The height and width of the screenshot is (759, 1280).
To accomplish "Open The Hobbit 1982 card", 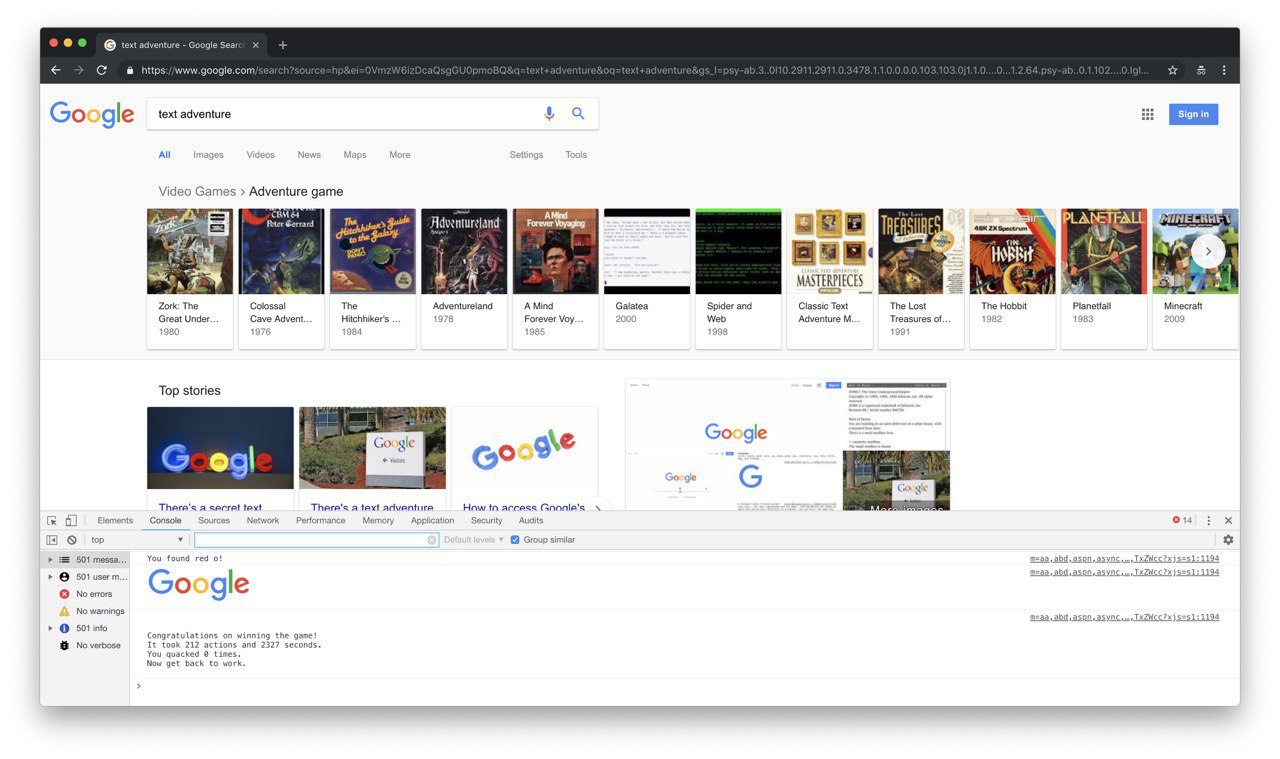I will point(1012,278).
